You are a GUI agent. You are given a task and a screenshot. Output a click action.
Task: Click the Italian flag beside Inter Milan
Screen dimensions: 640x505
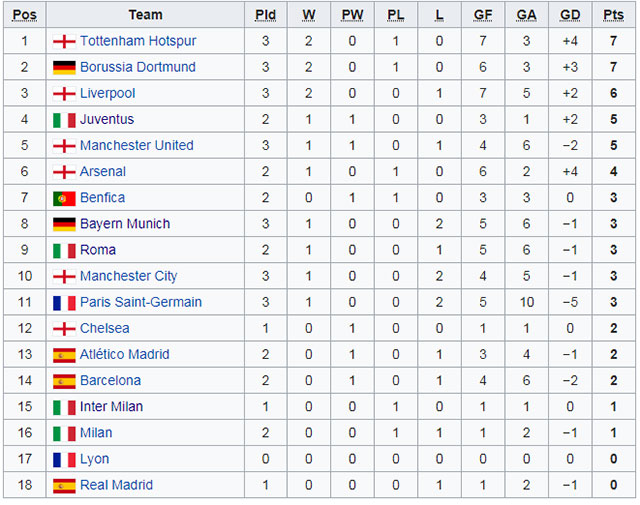tap(64, 407)
